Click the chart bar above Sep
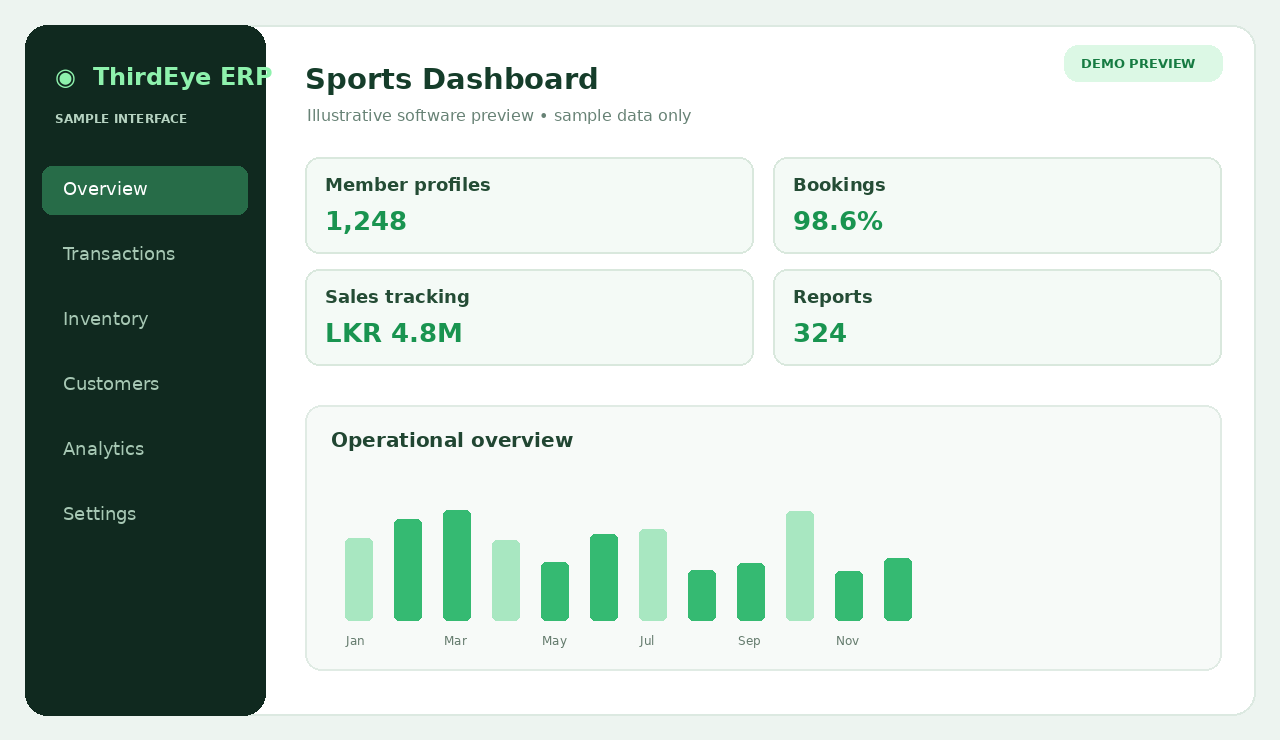Screen dimensions: 1280x740 (x=751, y=592)
